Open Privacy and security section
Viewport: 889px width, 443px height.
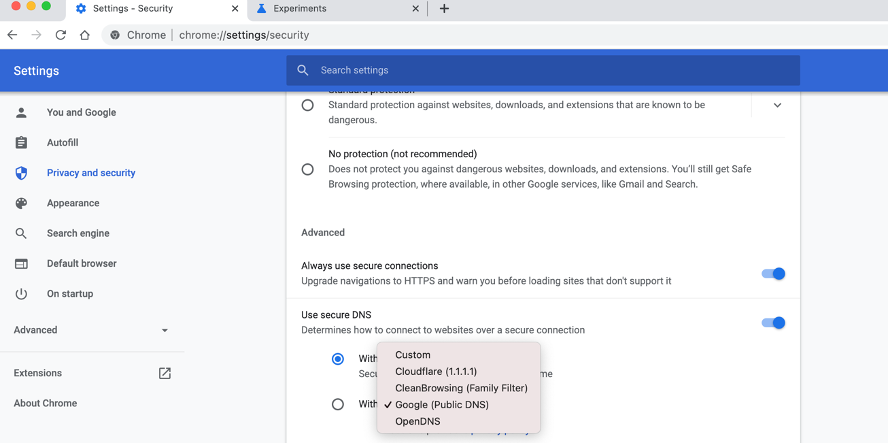point(92,173)
